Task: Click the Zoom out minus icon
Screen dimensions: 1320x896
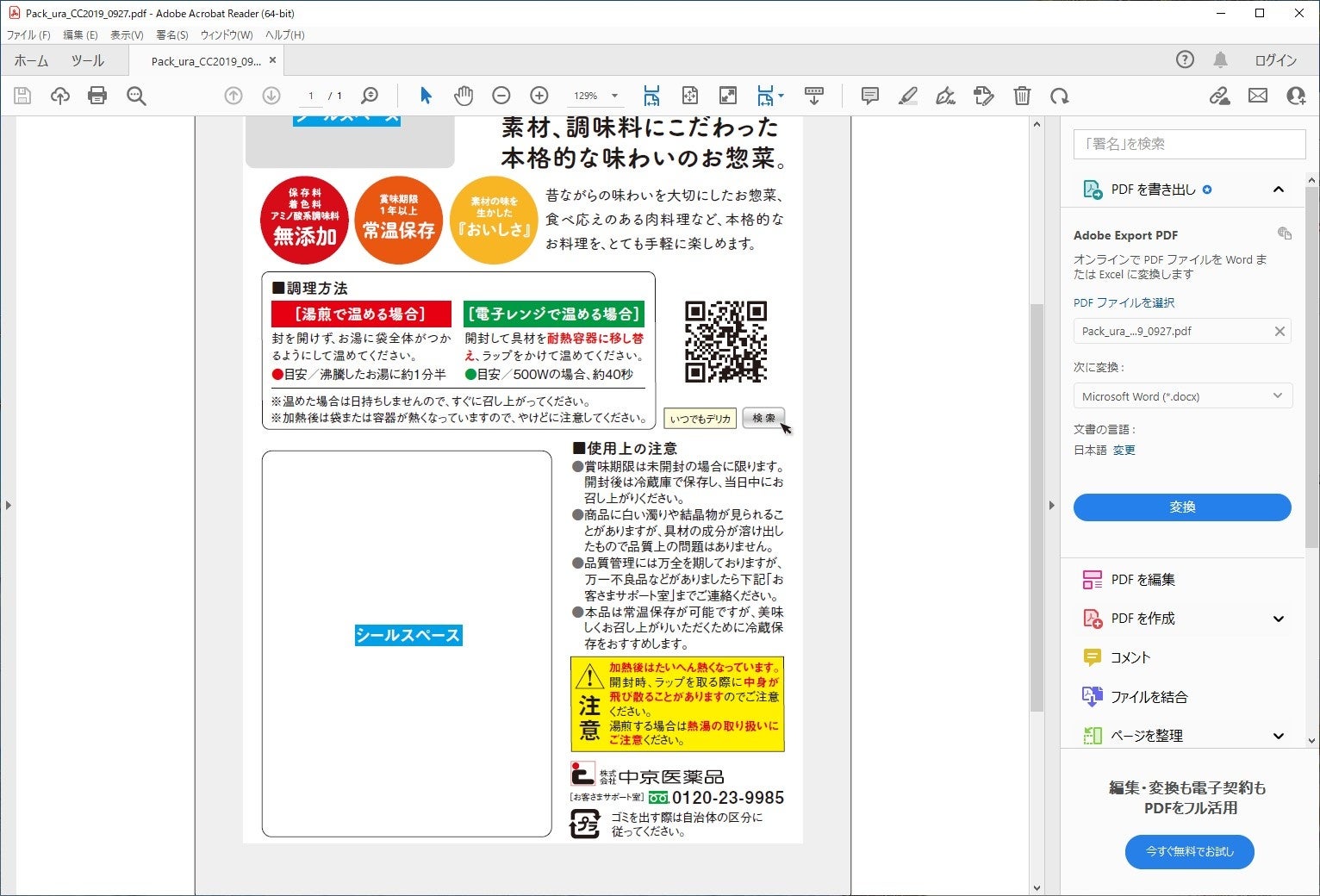Action: (501, 96)
